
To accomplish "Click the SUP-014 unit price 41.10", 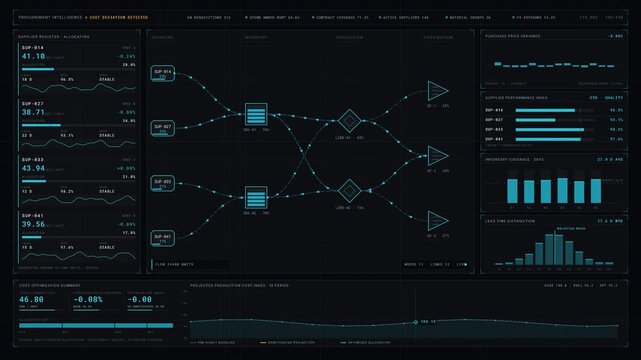I will click(x=34, y=56).
